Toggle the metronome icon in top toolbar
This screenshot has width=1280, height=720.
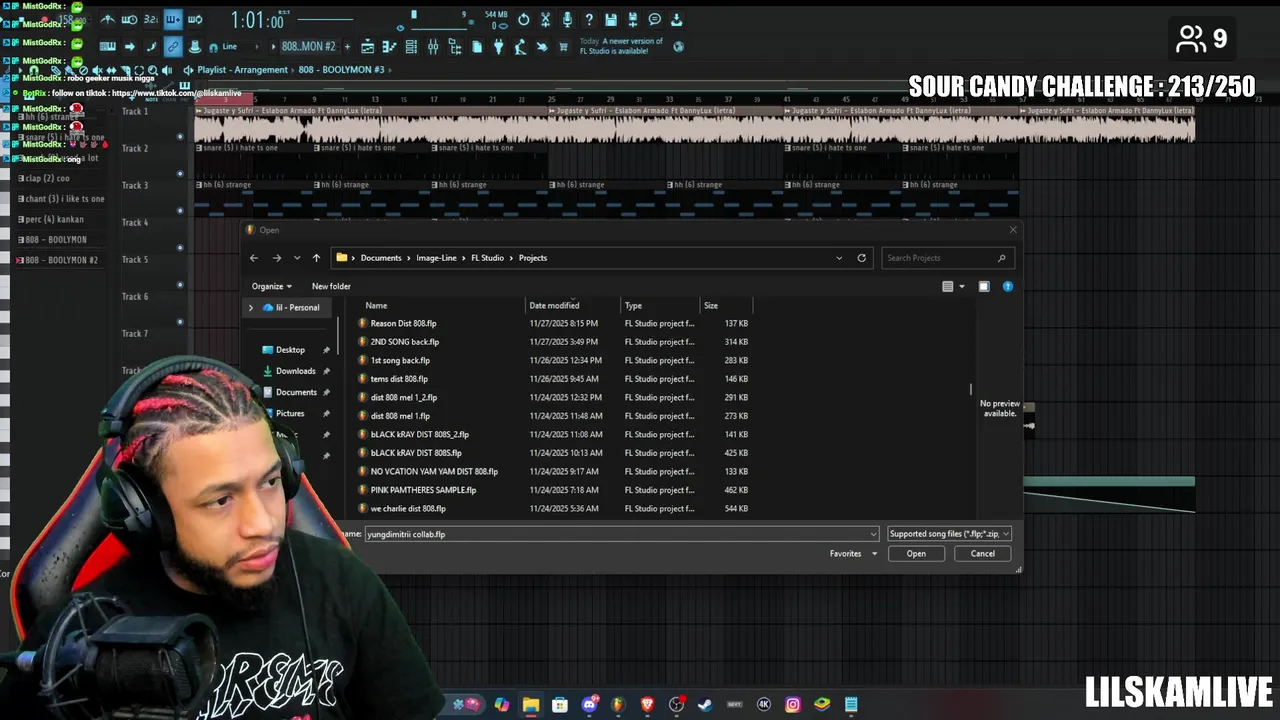[107, 19]
